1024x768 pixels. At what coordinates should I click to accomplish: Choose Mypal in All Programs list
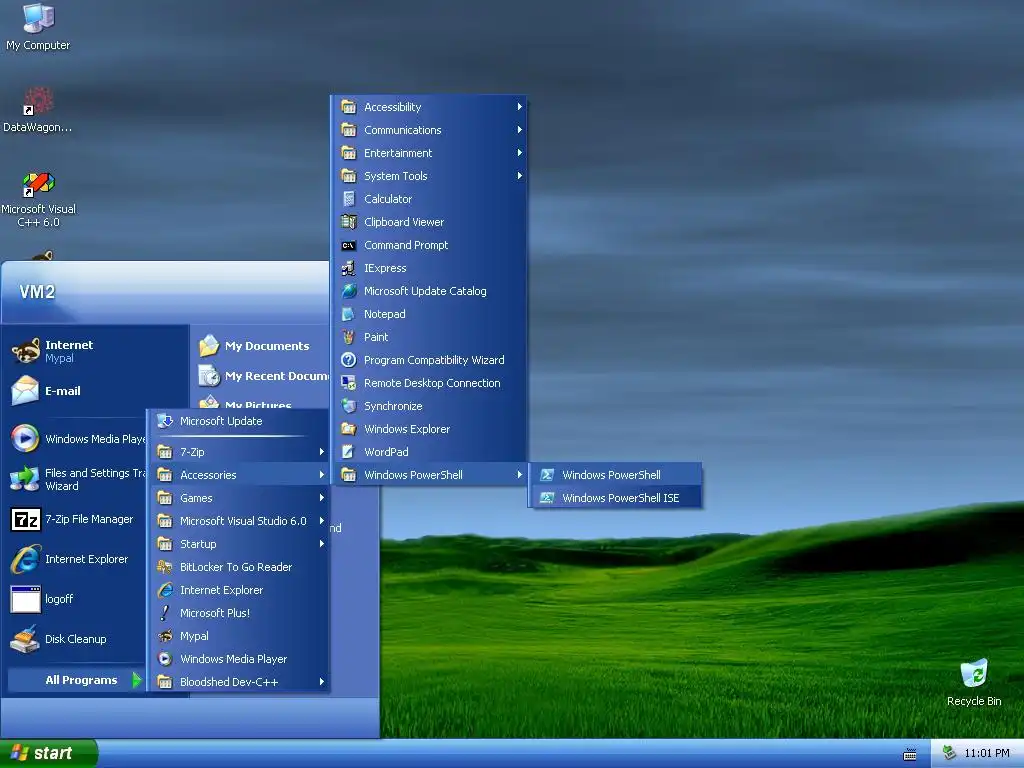[239, 635]
